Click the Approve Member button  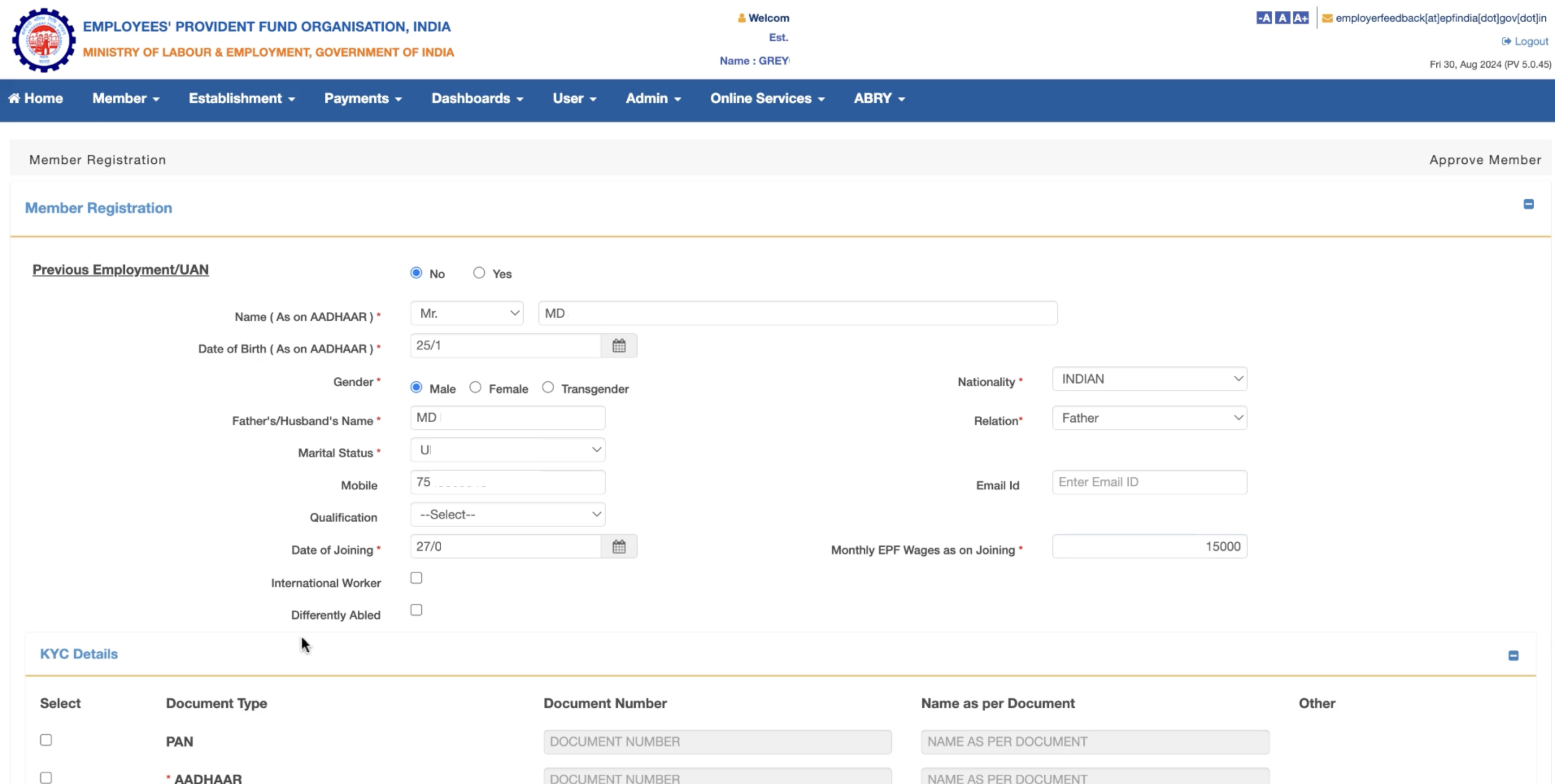point(1485,159)
